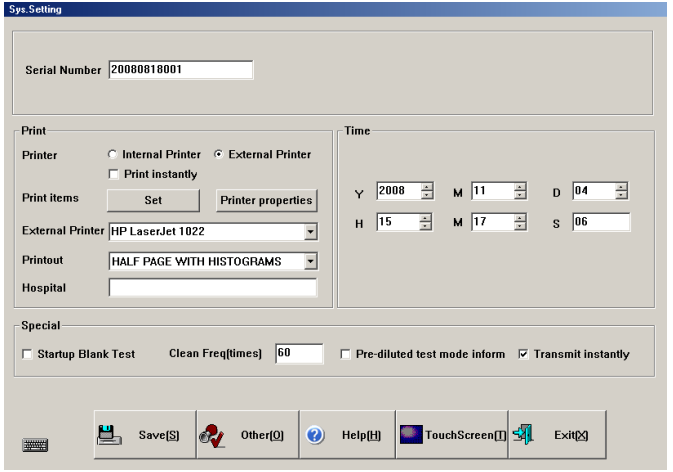Decrease the month value with down arrow

[520, 195]
